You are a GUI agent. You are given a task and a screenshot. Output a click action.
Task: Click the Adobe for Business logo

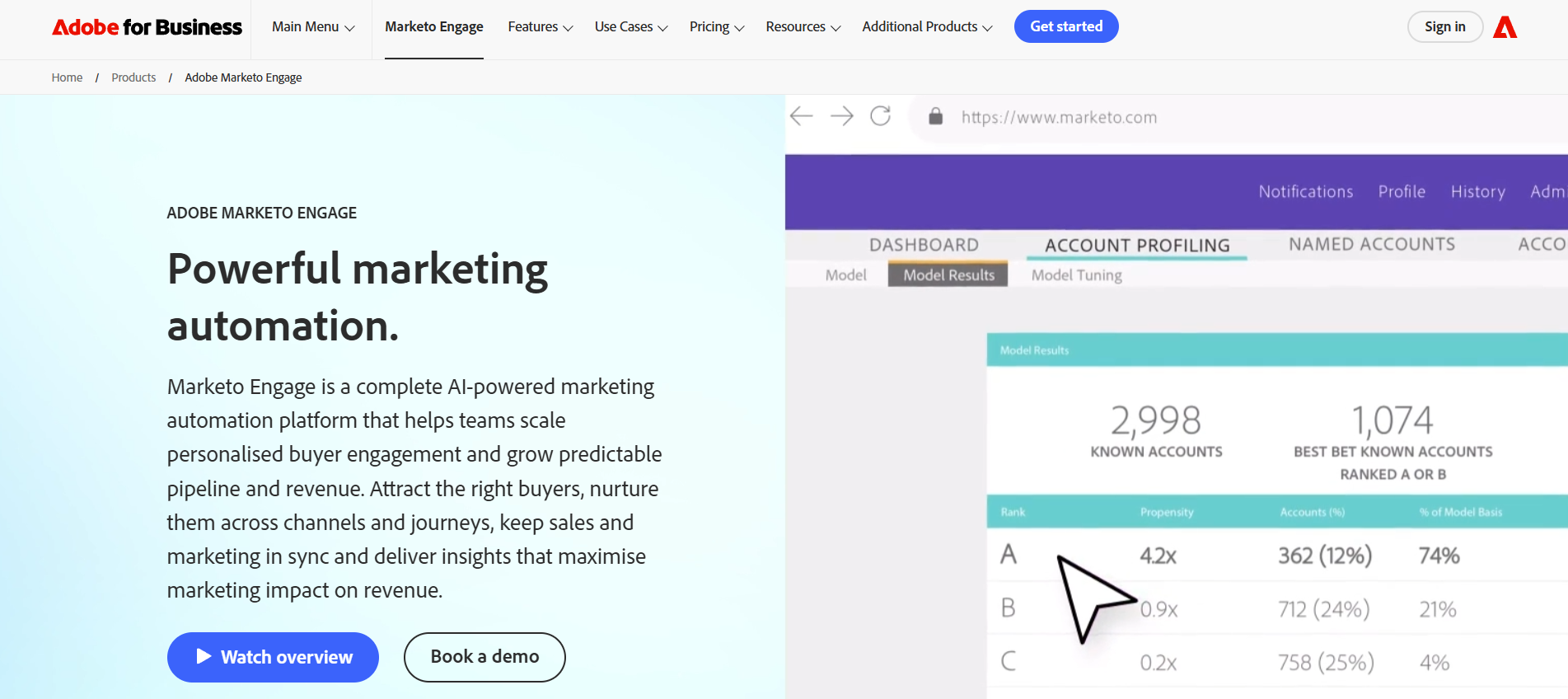[147, 26]
